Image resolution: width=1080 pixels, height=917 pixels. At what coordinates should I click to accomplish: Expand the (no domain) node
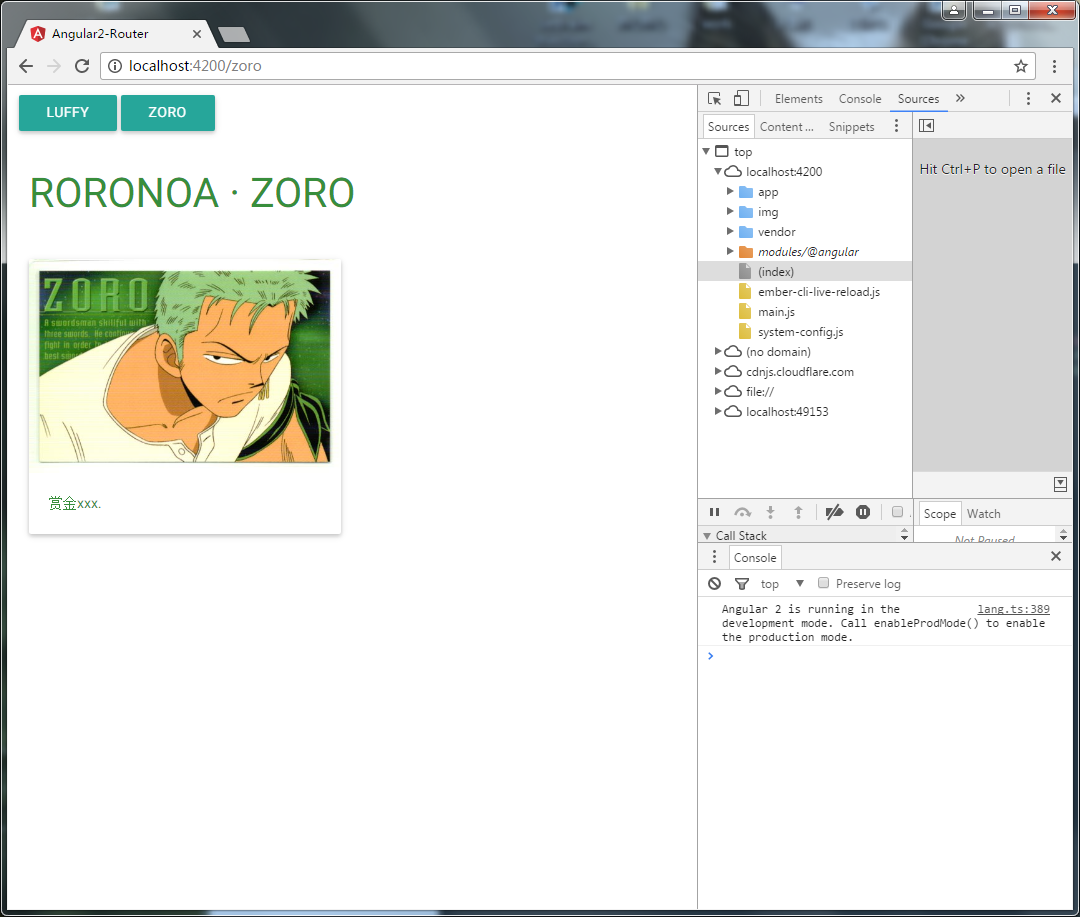pos(718,351)
